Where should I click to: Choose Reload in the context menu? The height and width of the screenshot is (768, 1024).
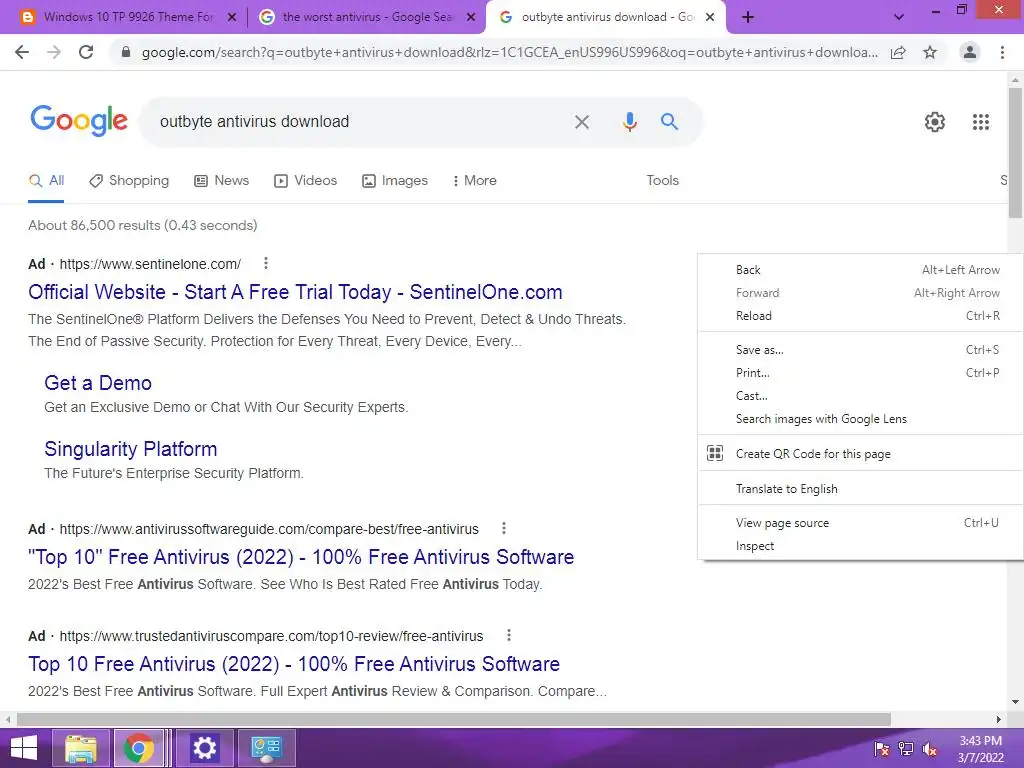[x=861, y=315]
